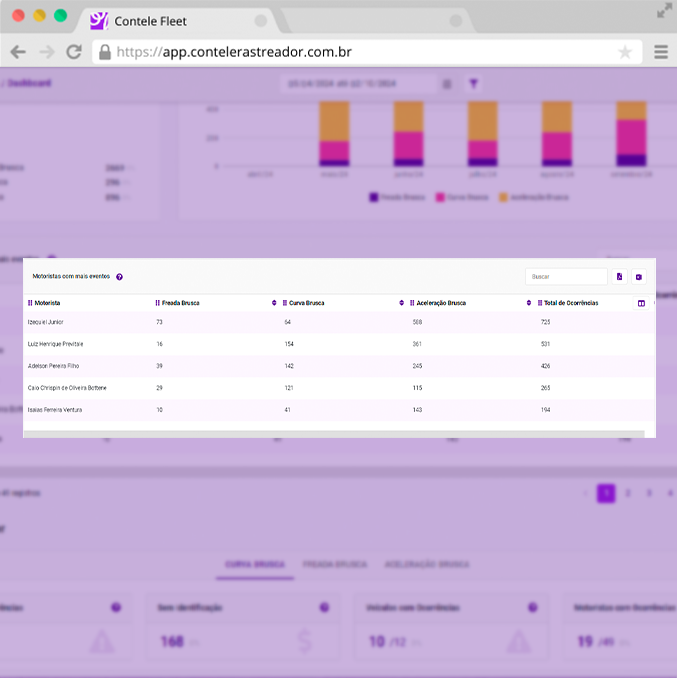This screenshot has height=678, width=677.
Task: Sort by Curva Brusca using sort arrows
Action: point(401,303)
